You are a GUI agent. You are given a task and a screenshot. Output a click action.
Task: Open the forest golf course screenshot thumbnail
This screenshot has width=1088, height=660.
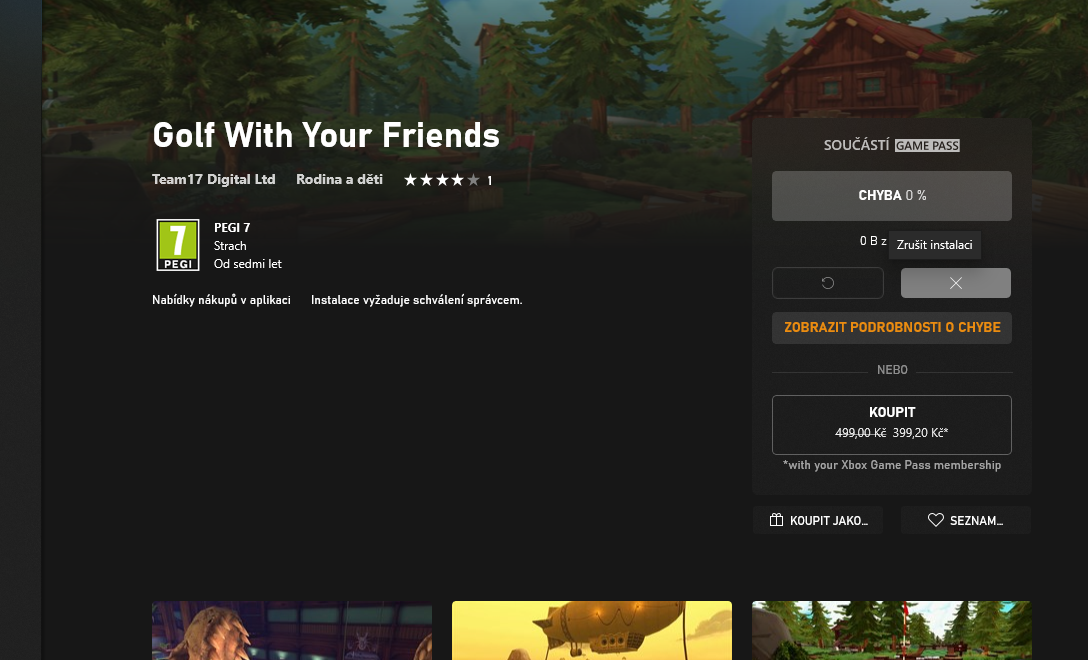click(892, 630)
